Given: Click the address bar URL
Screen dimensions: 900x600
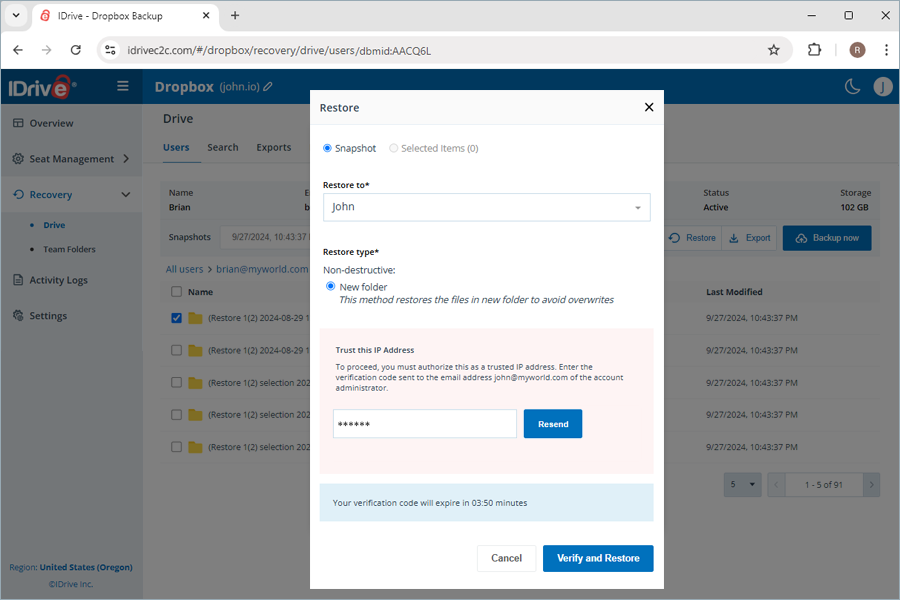Looking at the screenshot, I should pos(279,51).
